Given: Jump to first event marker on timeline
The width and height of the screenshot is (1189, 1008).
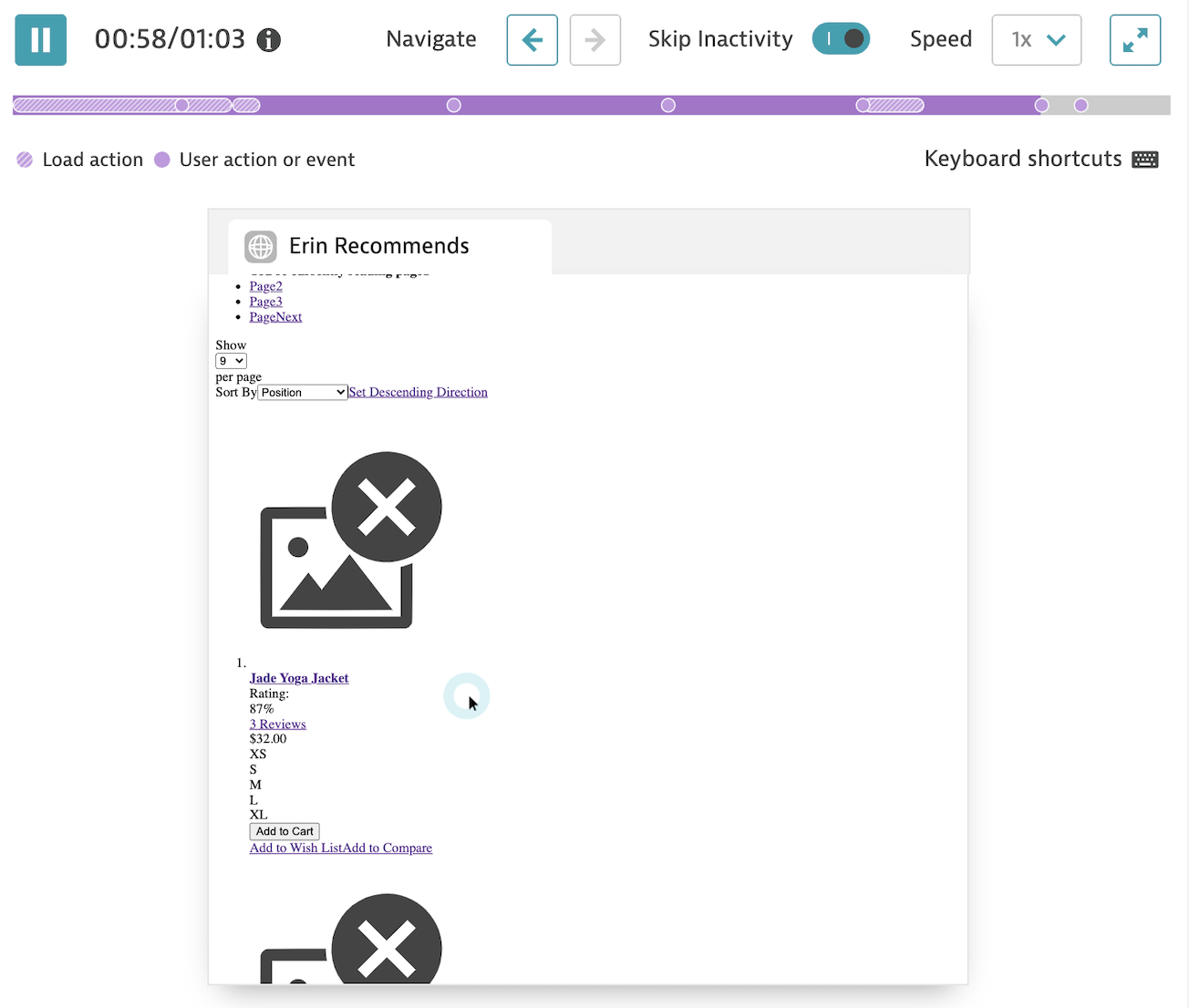Looking at the screenshot, I should [x=182, y=106].
